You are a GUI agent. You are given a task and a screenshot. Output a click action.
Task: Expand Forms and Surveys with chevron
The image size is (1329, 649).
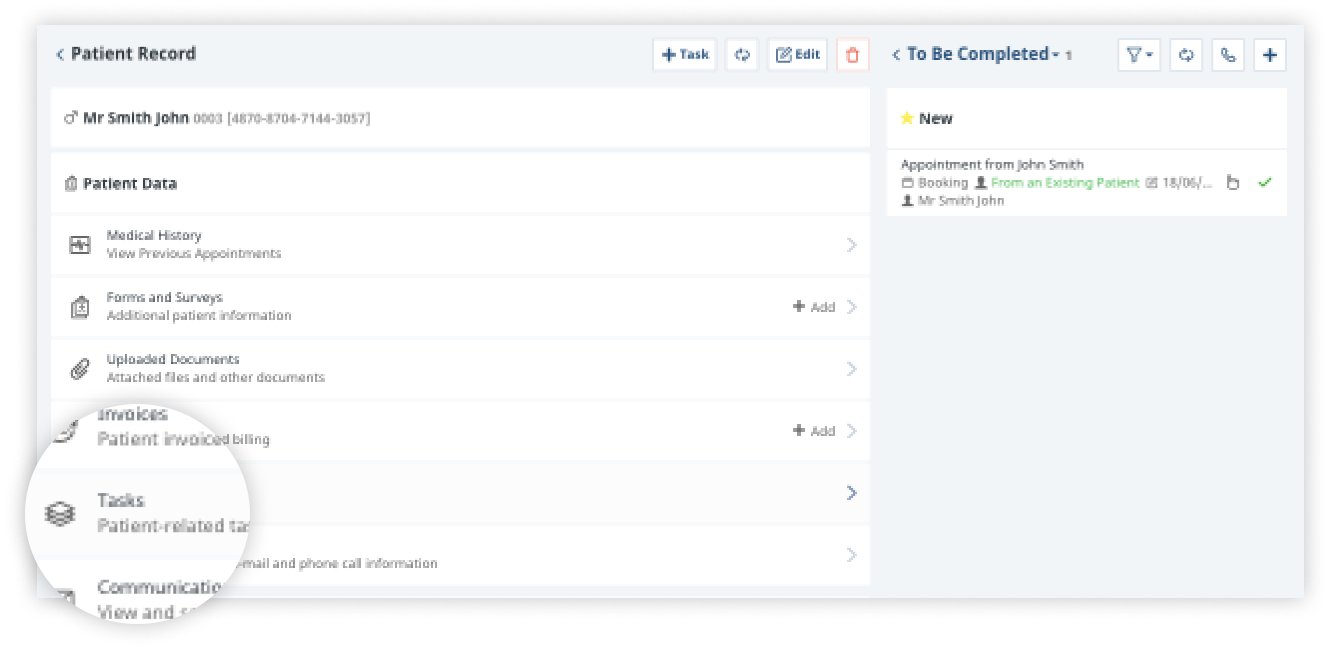click(x=851, y=307)
